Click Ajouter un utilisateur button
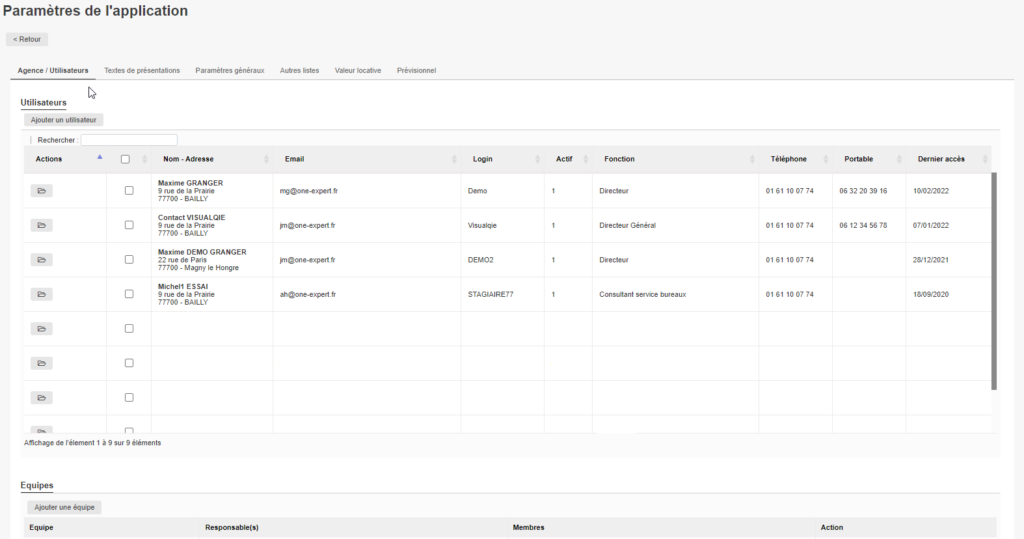Screen dimensions: 1024x539 [x=64, y=120]
